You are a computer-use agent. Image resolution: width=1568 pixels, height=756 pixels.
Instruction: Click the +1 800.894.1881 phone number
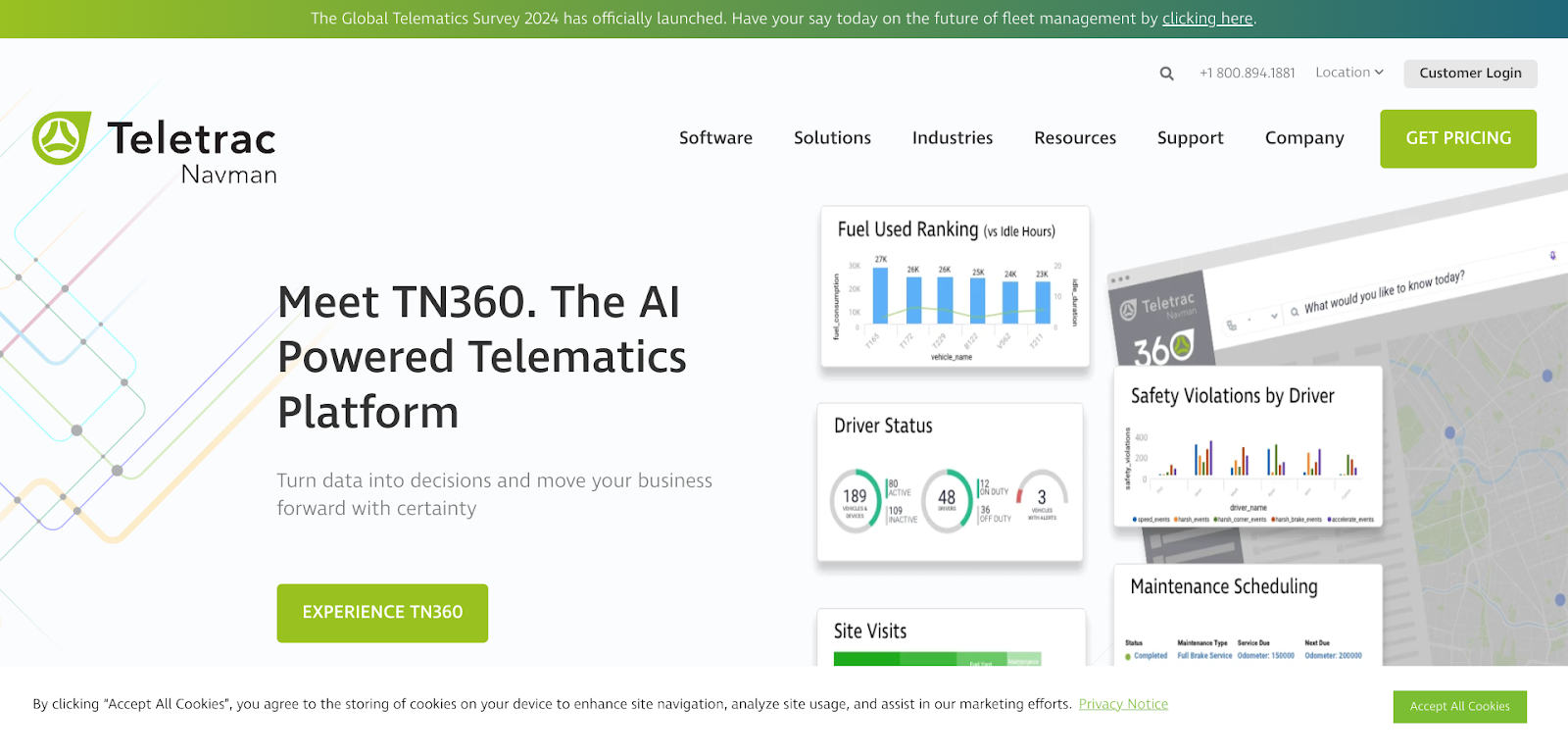coord(1247,74)
